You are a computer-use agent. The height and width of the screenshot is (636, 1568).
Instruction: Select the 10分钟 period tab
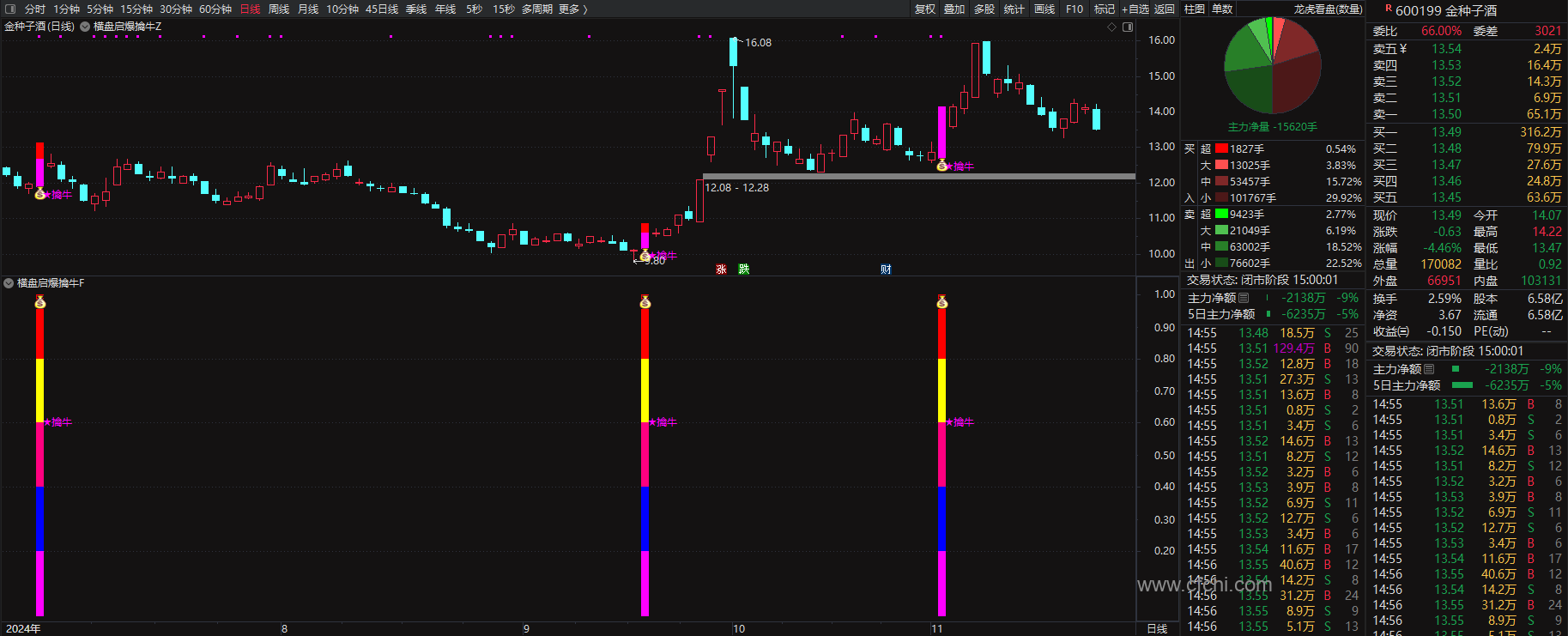pos(342,9)
